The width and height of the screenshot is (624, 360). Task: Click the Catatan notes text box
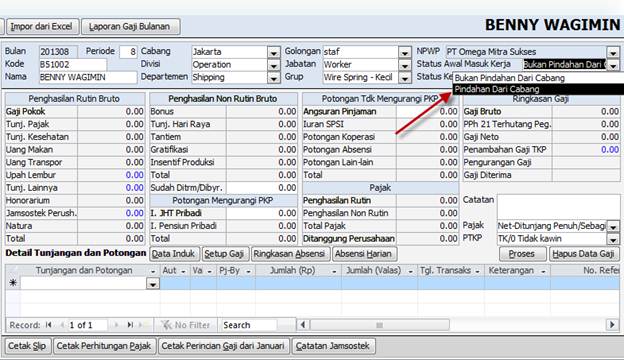tap(558, 206)
